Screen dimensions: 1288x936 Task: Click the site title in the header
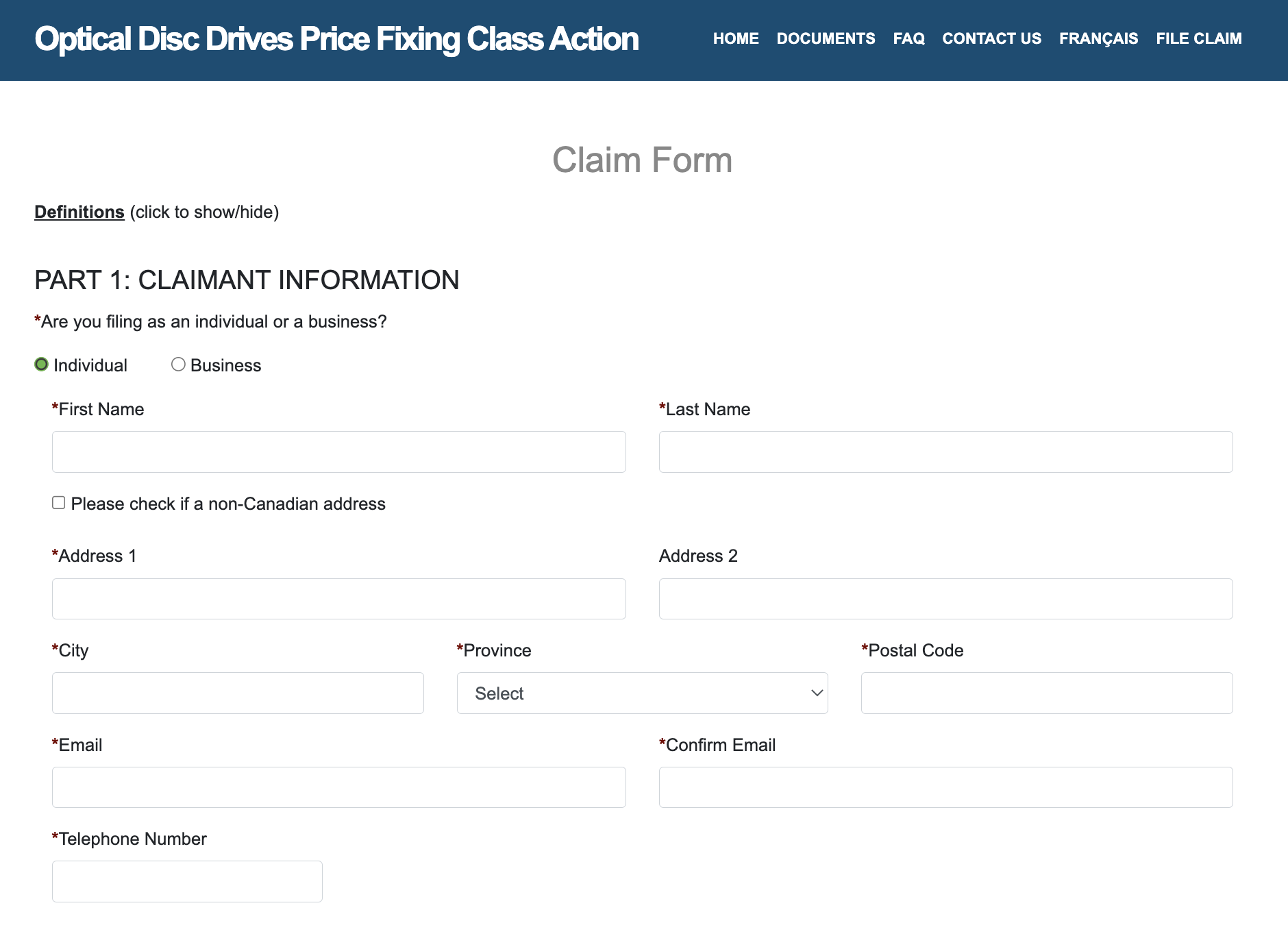coord(336,39)
